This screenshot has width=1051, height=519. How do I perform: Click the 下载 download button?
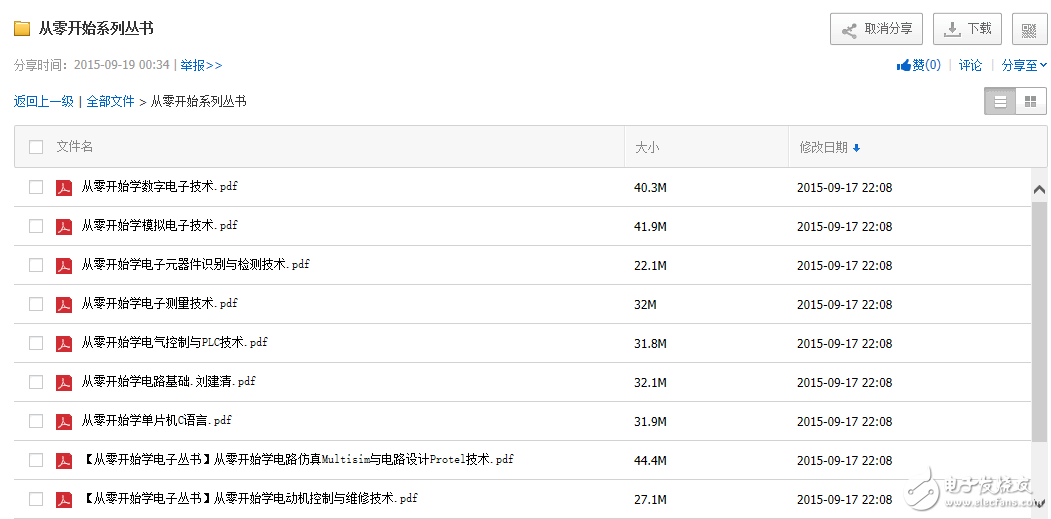[966, 29]
